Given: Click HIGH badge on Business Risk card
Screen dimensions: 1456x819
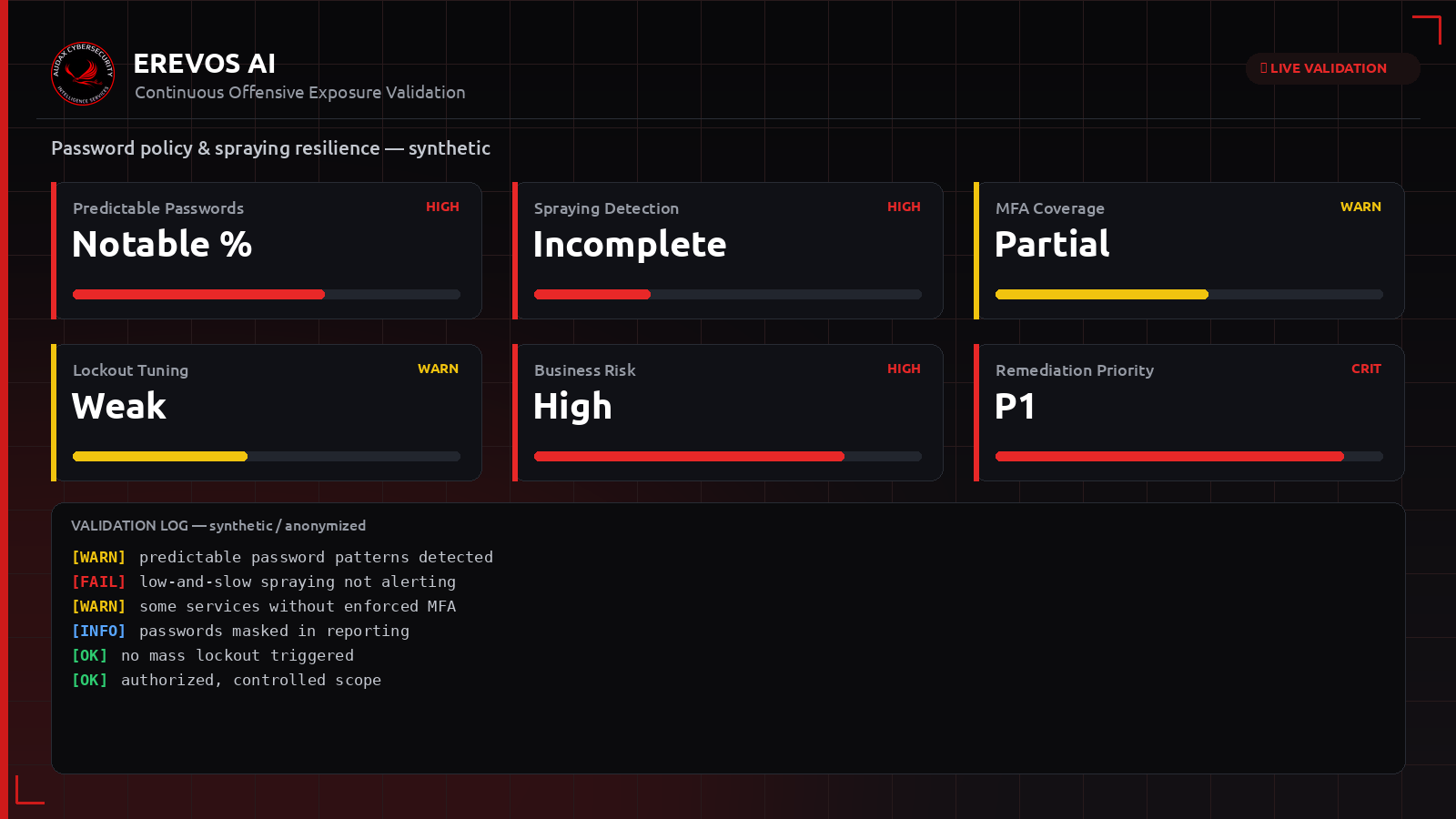Looking at the screenshot, I should coord(904,369).
